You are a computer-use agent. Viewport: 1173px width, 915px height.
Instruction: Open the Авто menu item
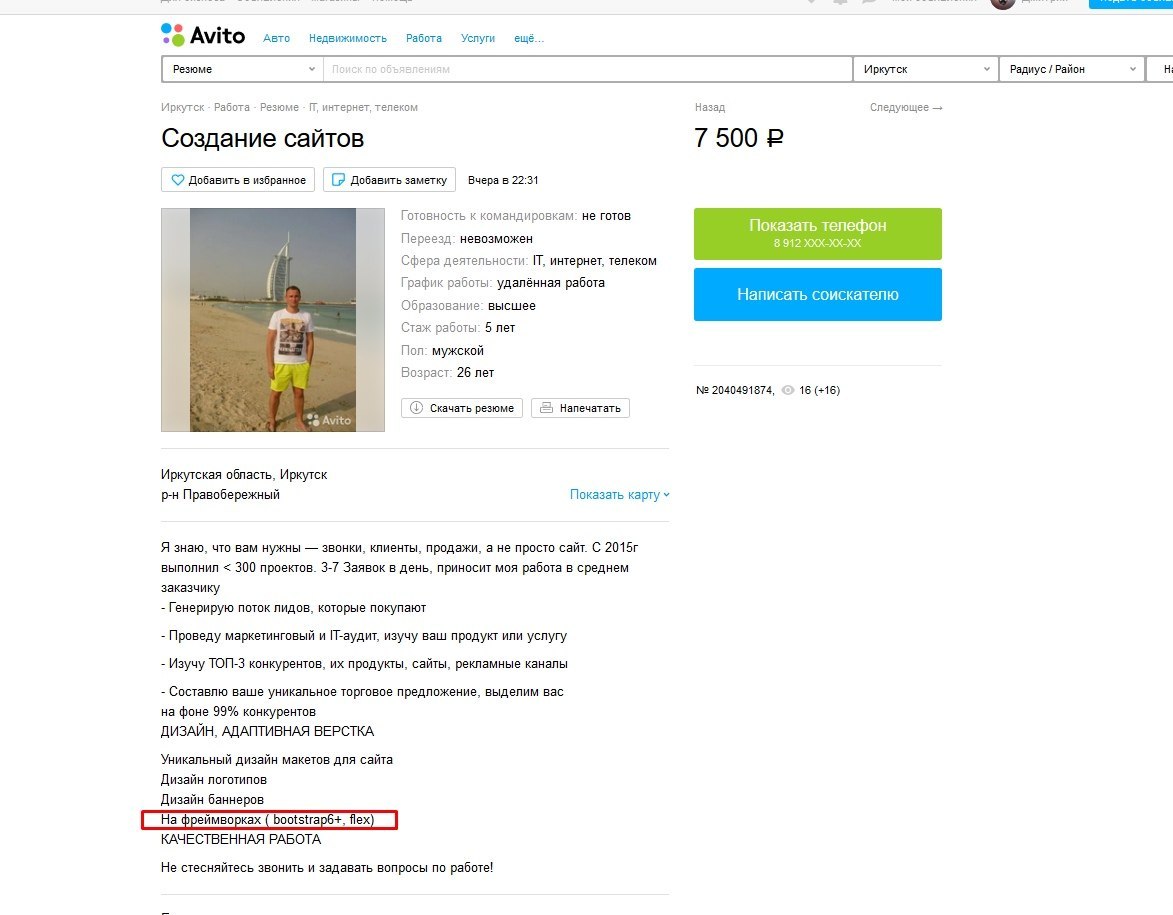click(x=276, y=38)
